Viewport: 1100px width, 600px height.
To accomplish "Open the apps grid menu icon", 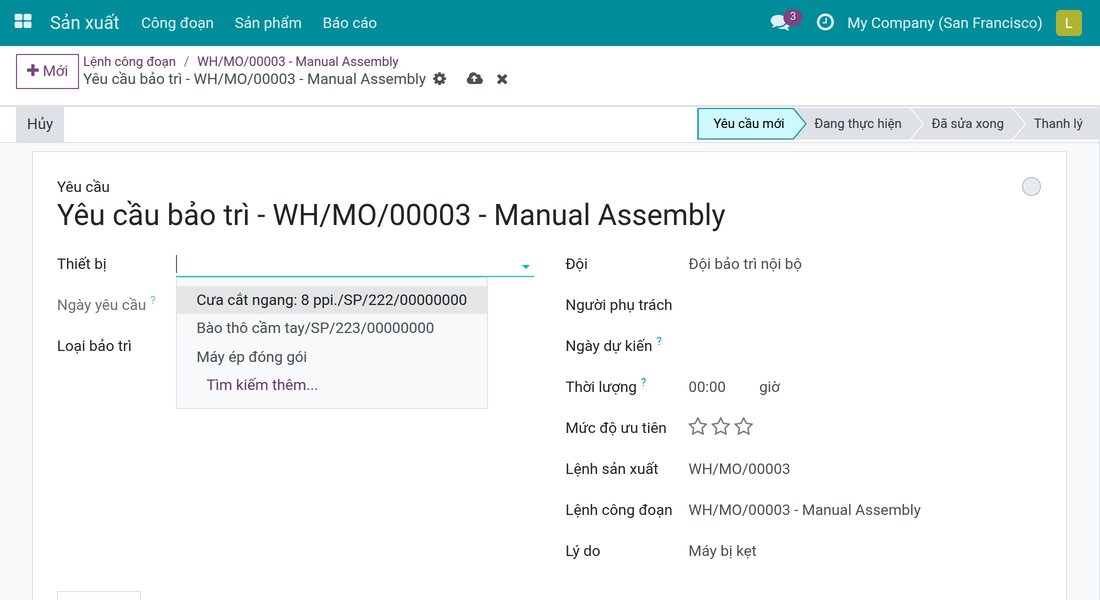I will tap(23, 22).
